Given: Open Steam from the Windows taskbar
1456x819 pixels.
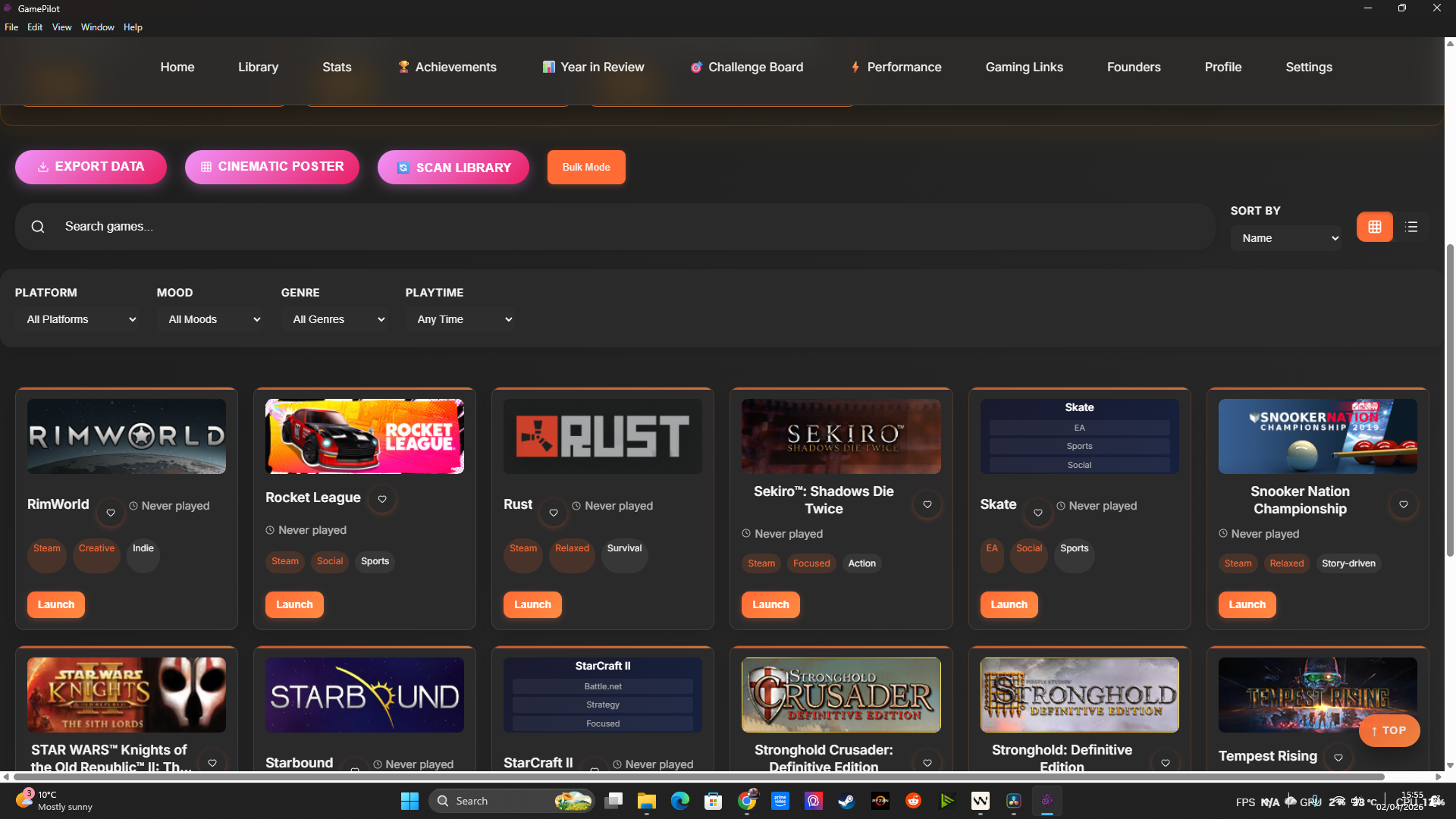Looking at the screenshot, I should coord(846,801).
